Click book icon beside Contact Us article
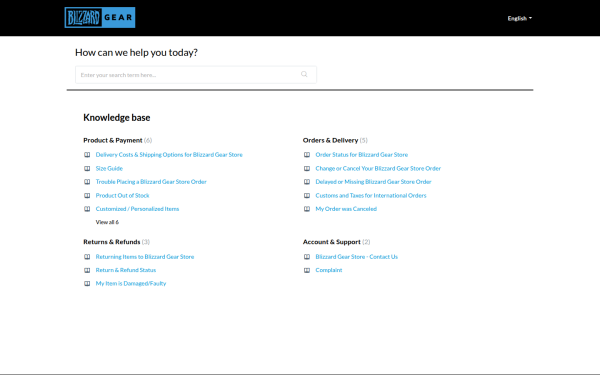 (307, 257)
